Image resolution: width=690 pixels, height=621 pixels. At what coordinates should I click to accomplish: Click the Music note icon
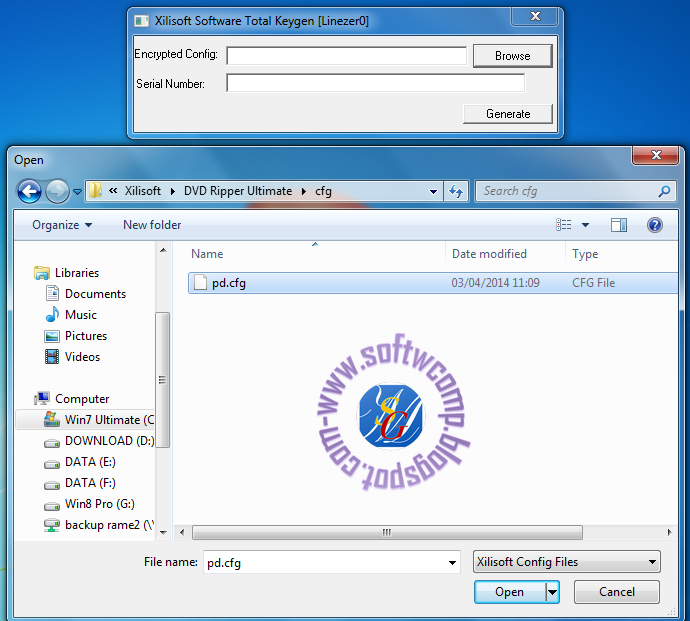point(52,314)
